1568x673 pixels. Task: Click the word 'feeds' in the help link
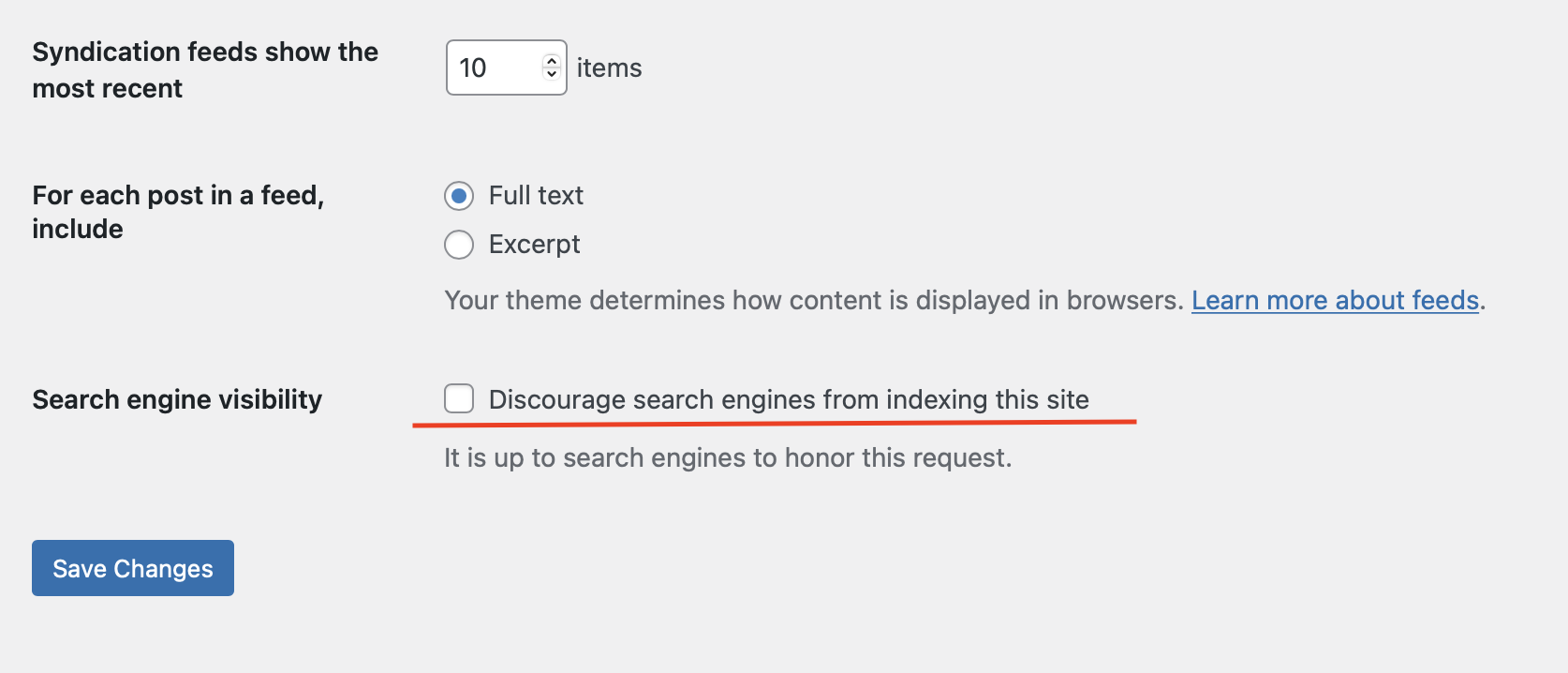click(1444, 300)
